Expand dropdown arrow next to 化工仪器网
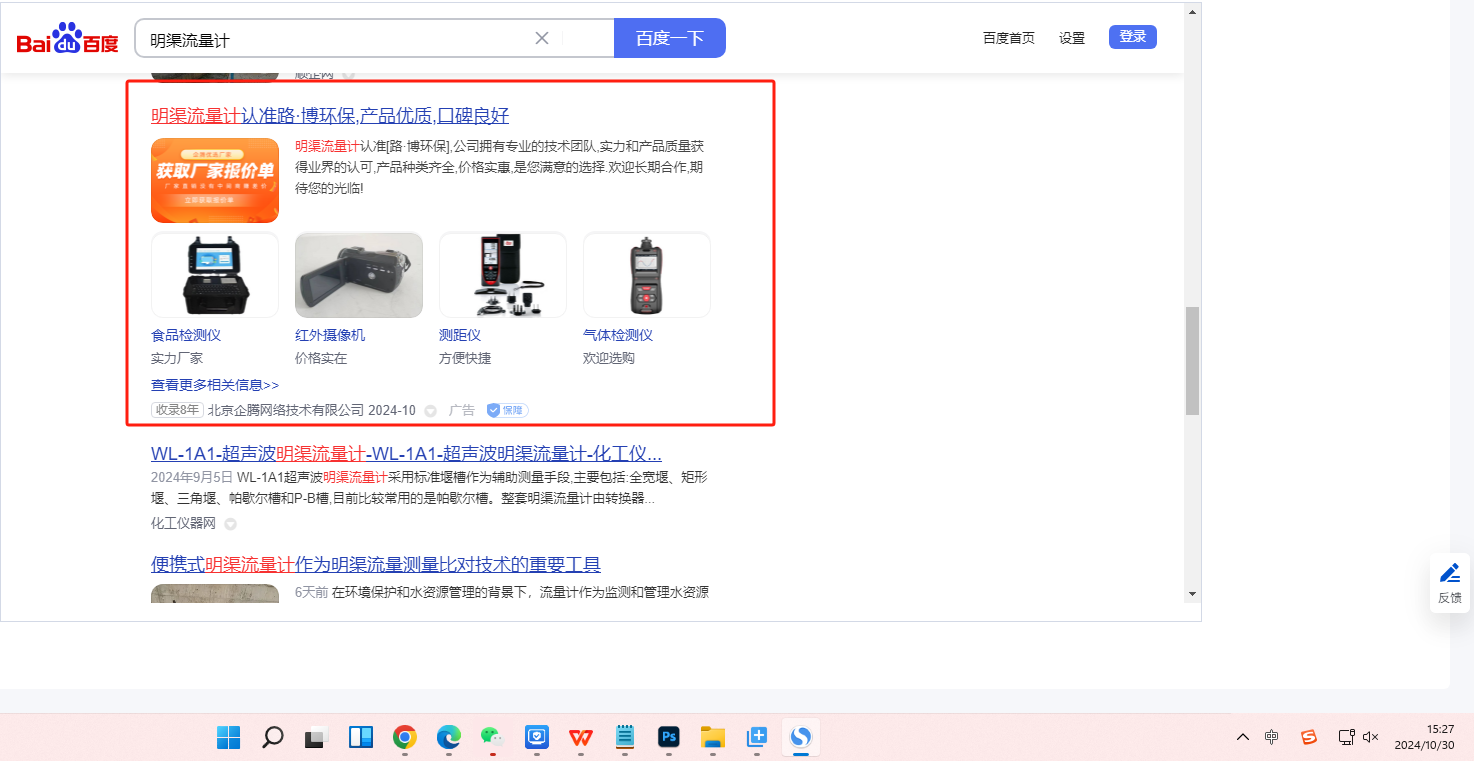 (230, 524)
